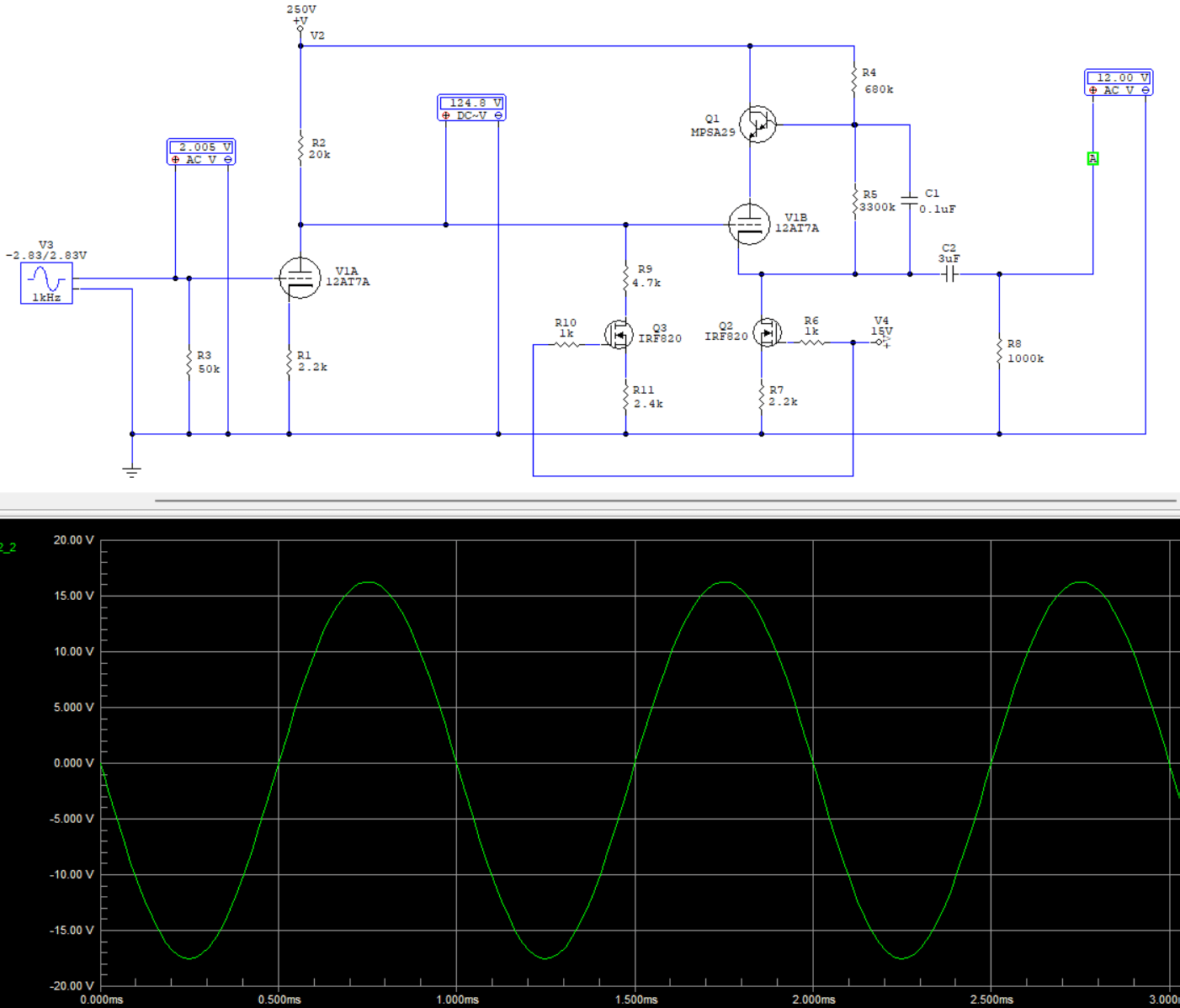Click the 0.000 V axis label

click(x=74, y=762)
